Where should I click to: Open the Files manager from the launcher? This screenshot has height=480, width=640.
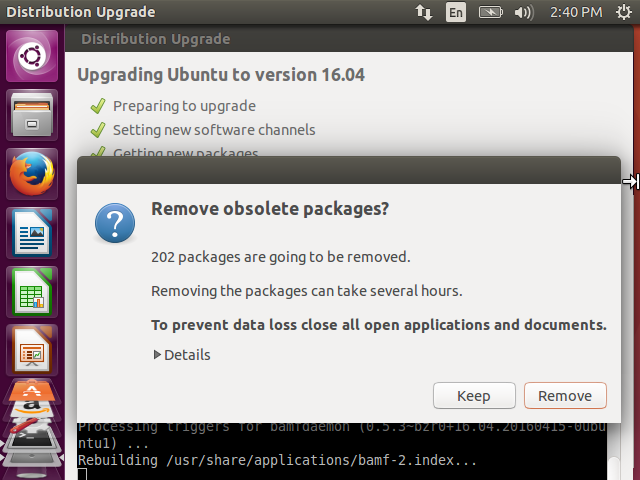32,115
